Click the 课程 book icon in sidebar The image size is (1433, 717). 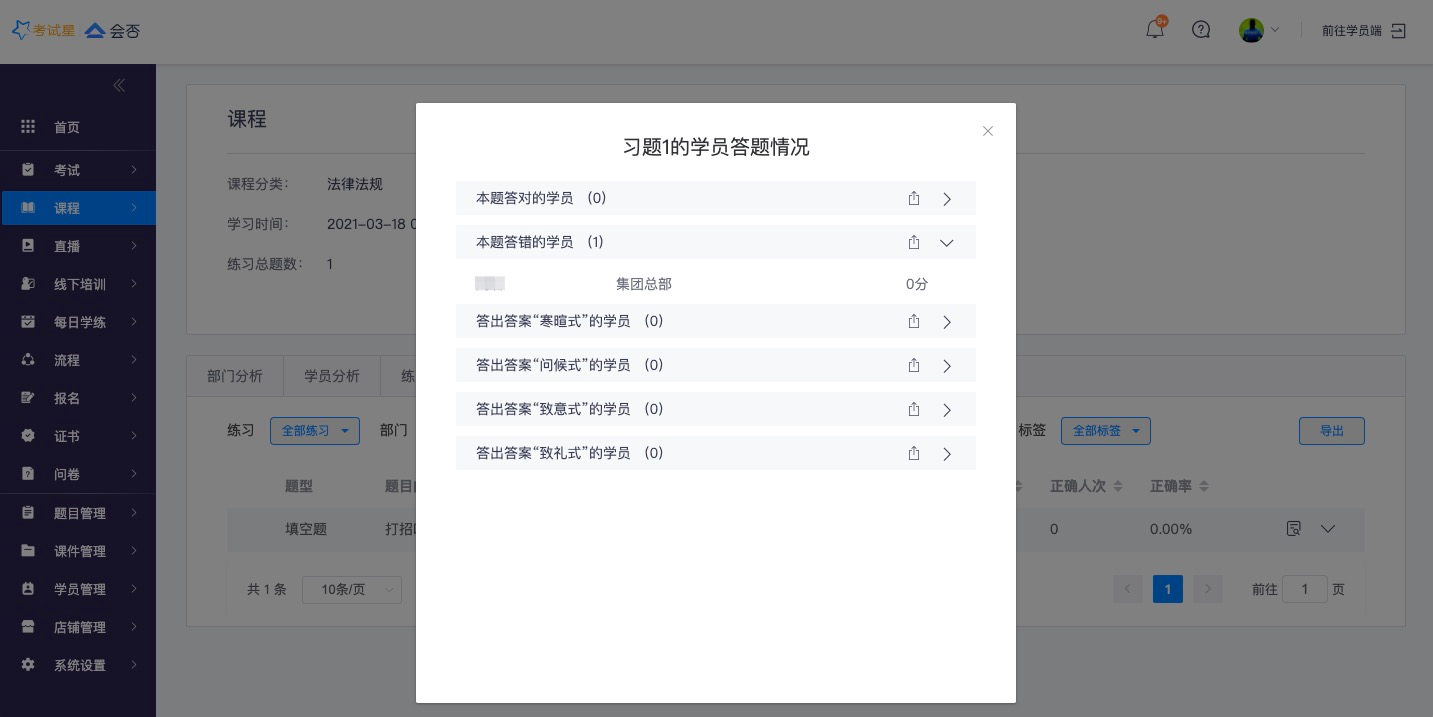click(x=28, y=208)
